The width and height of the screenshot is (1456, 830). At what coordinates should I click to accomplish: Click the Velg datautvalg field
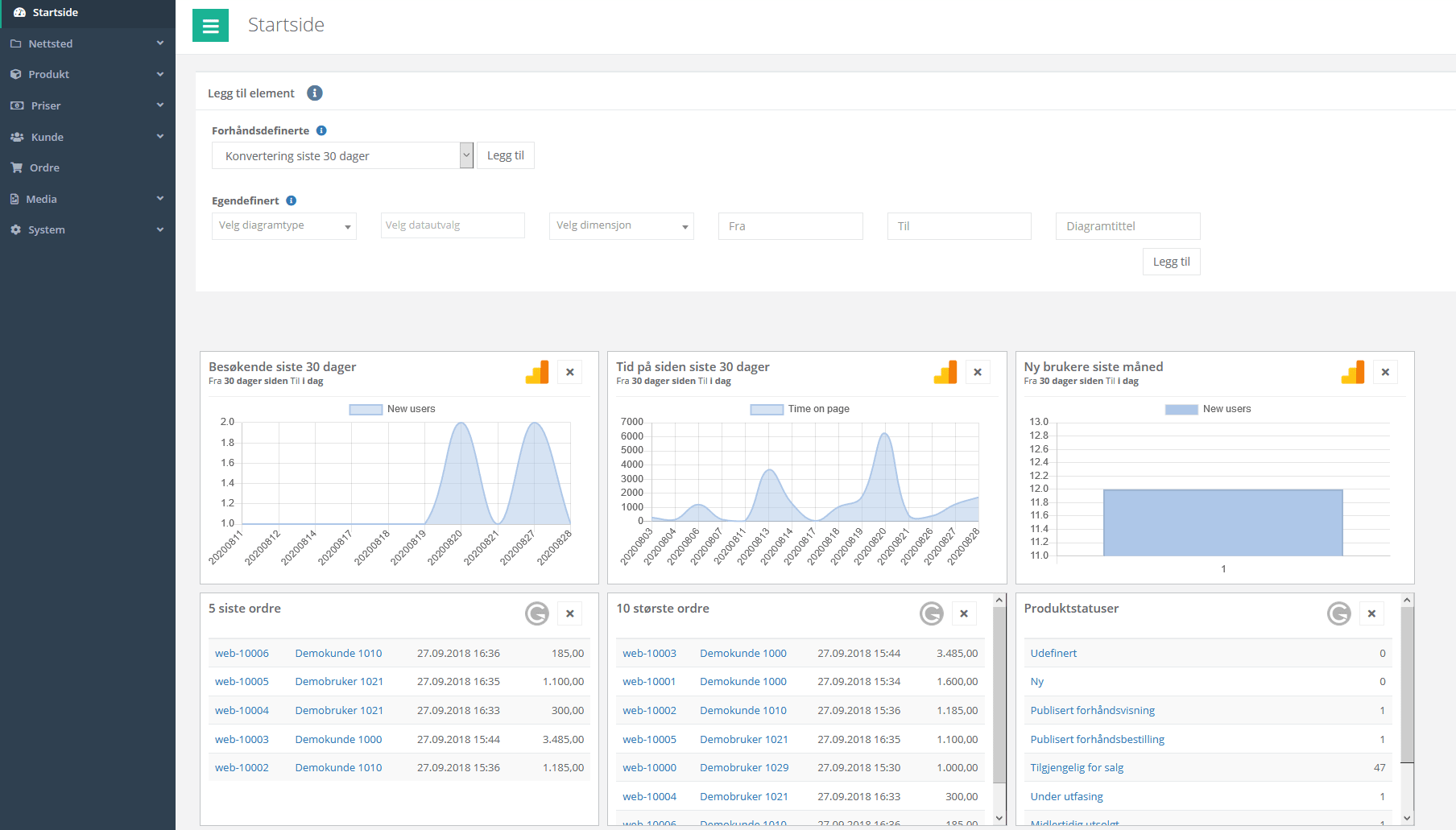pyautogui.click(x=453, y=225)
